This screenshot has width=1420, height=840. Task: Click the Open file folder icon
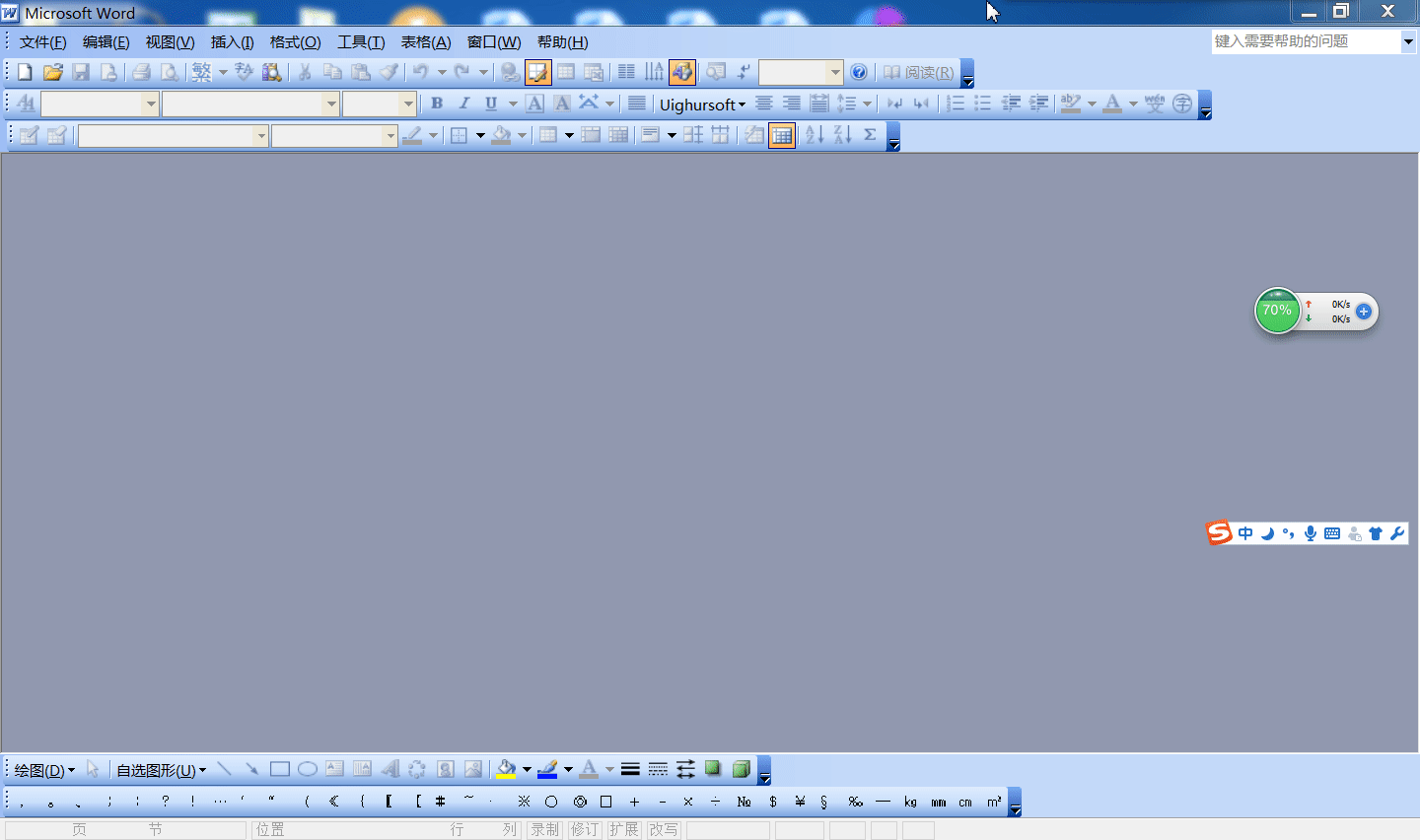pyautogui.click(x=53, y=72)
